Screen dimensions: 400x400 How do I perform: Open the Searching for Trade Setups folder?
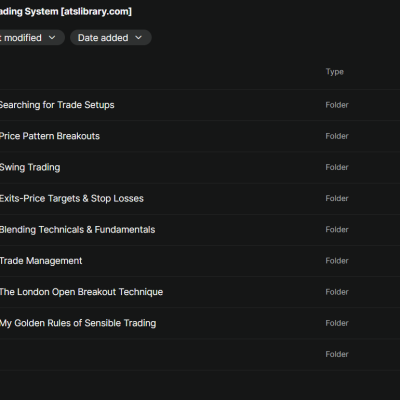(x=57, y=105)
